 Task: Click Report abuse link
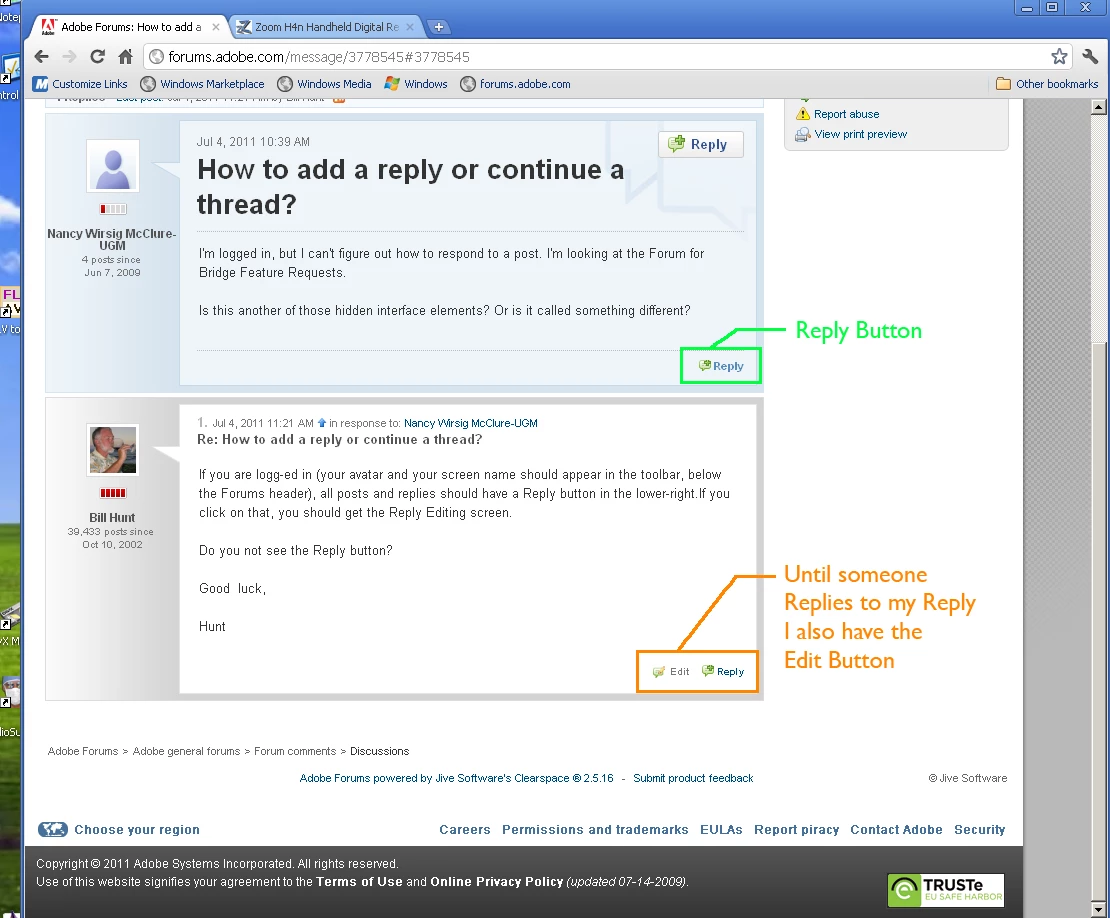point(846,114)
